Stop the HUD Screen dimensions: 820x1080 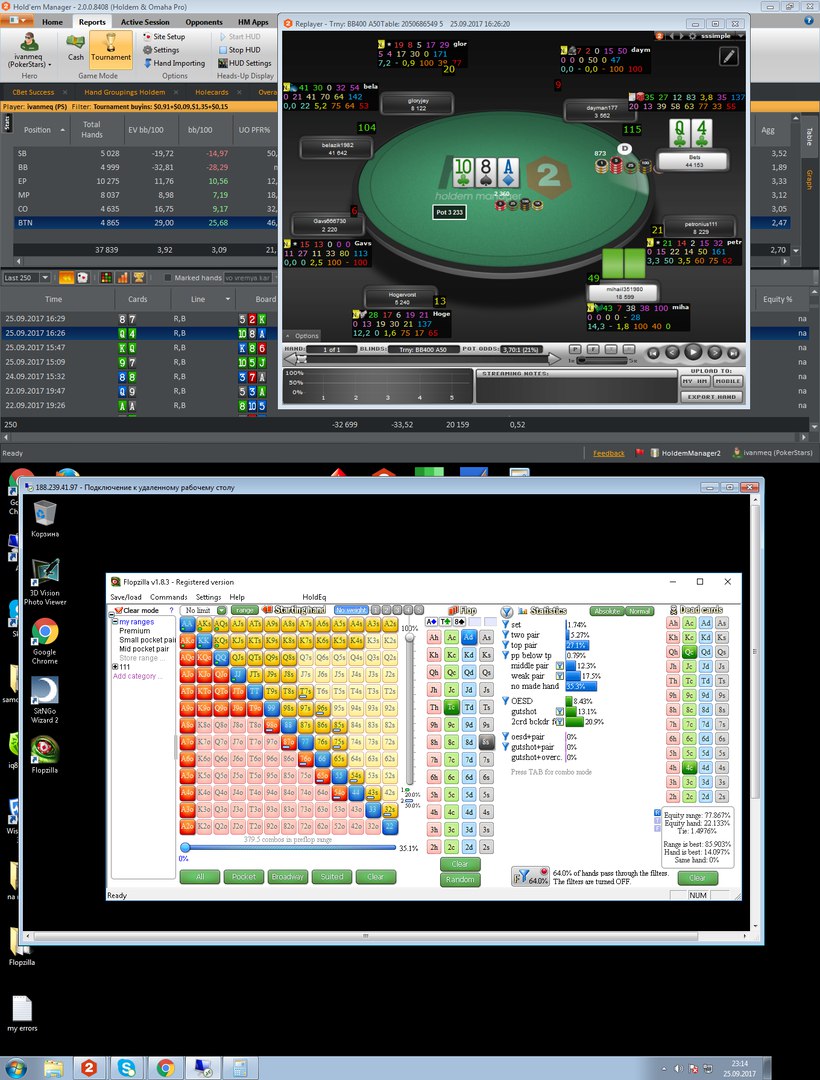[240, 50]
